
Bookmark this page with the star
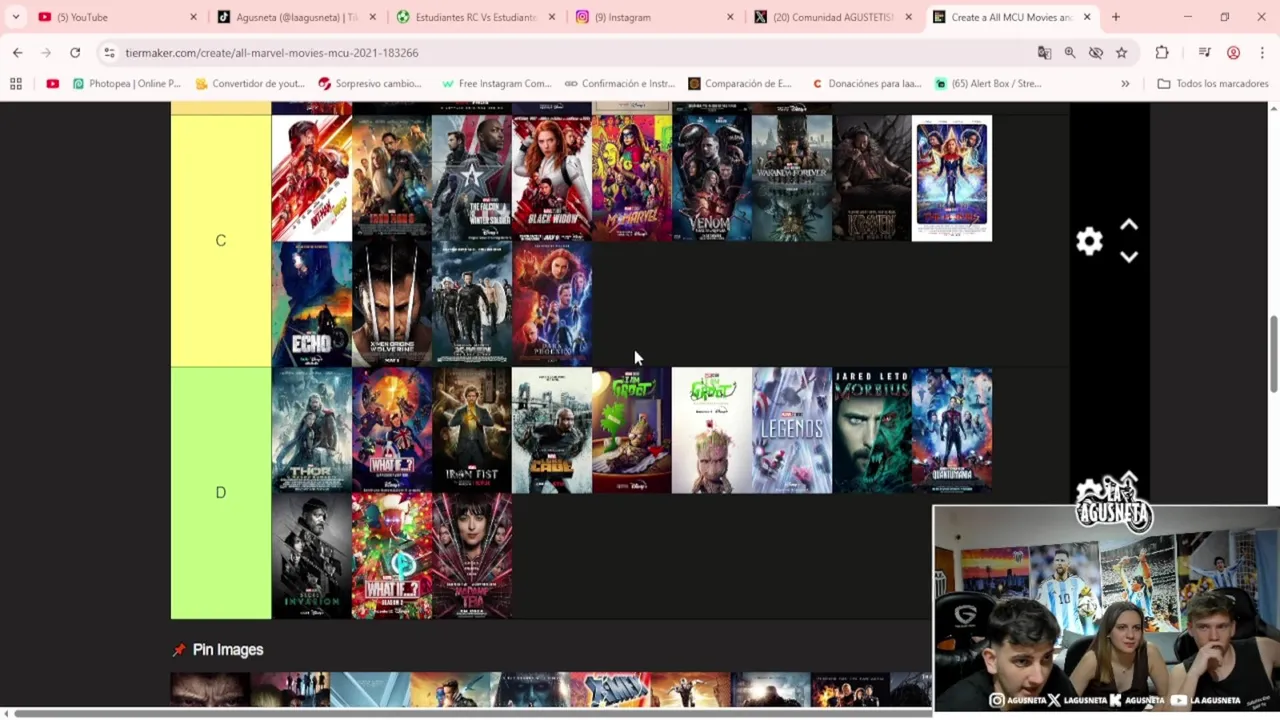(1122, 52)
